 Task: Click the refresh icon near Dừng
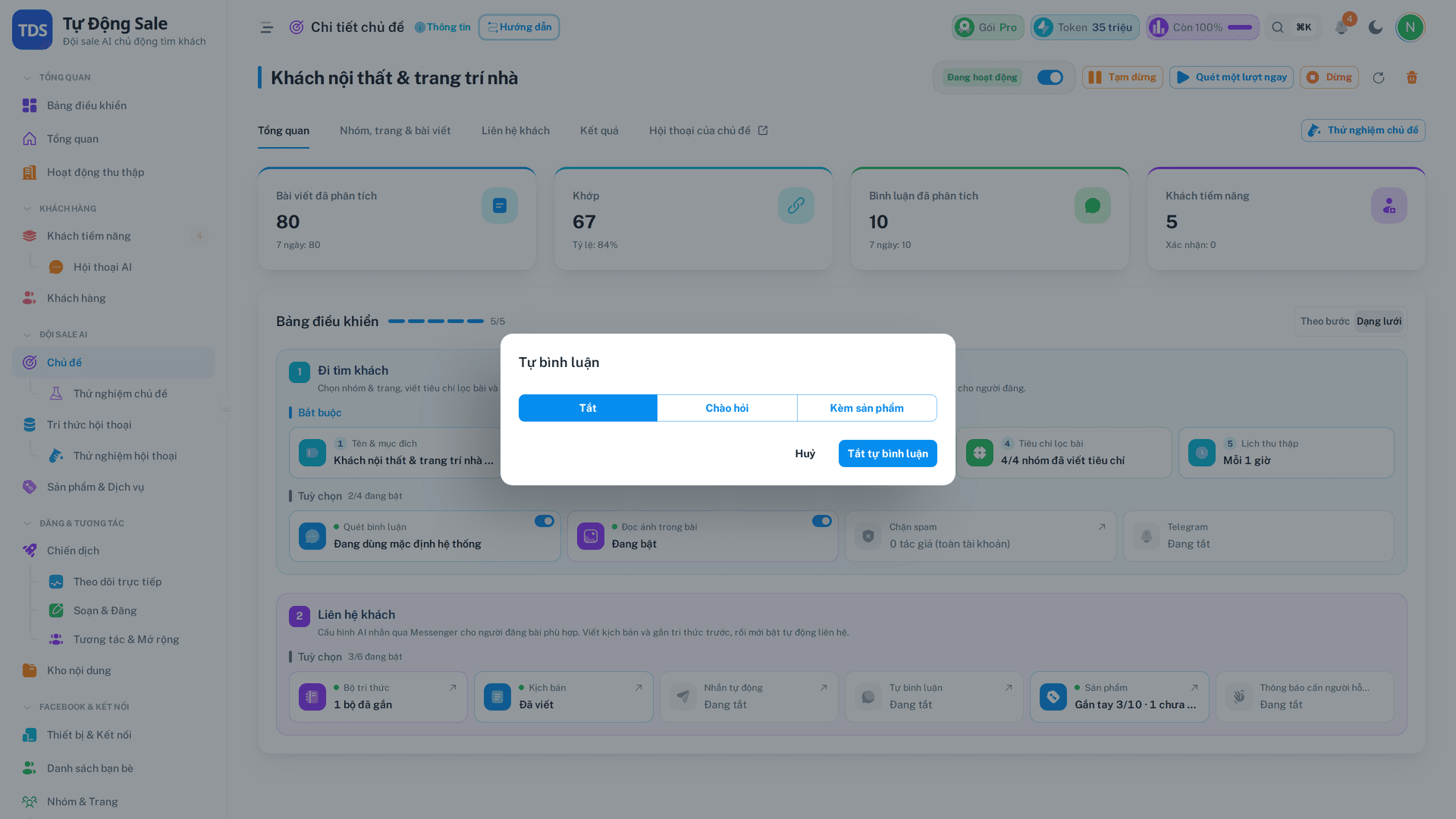[1379, 77]
